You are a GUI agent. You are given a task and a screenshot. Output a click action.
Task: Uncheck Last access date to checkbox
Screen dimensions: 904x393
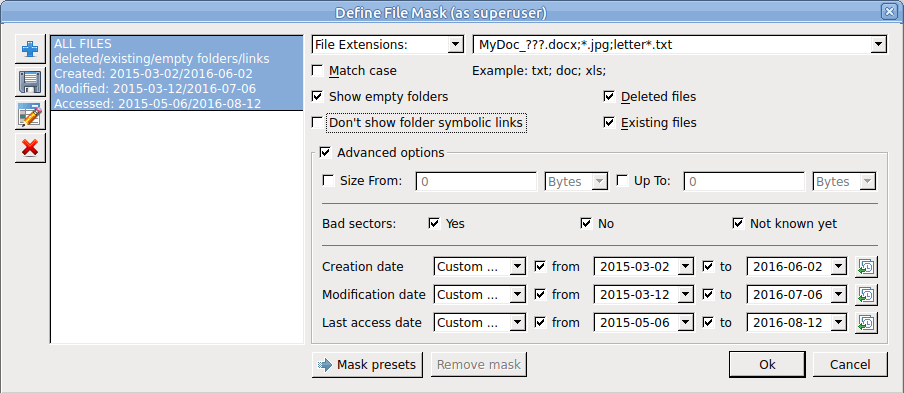click(708, 322)
